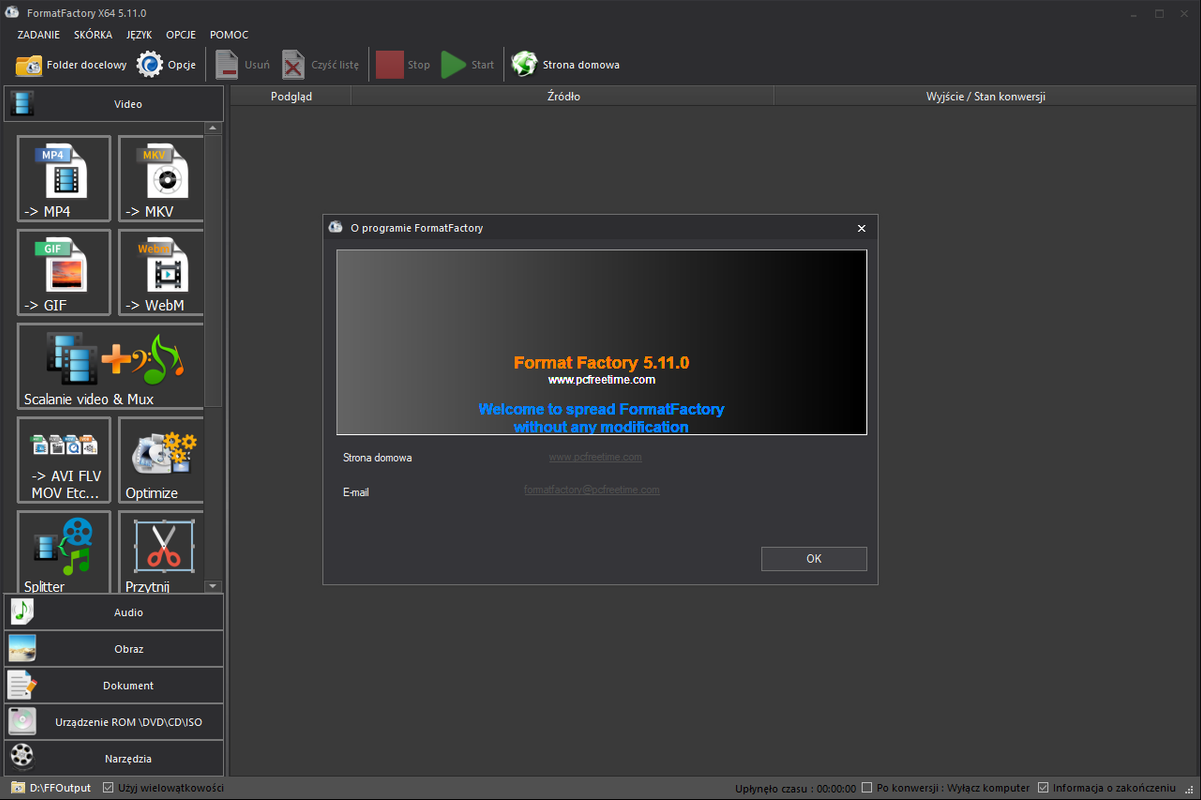Open the -> GIF conversion tile
Viewport: 1201px width, 800px height.
point(64,272)
